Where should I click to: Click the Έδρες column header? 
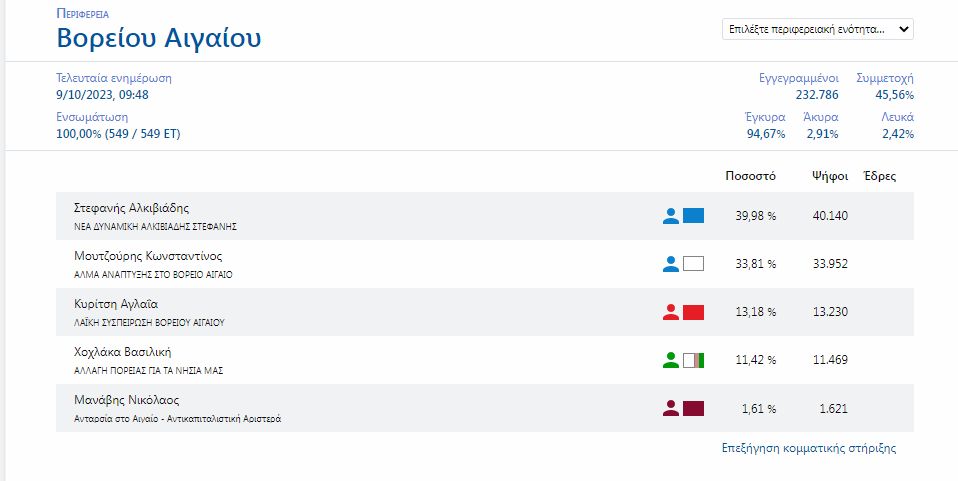point(879,176)
